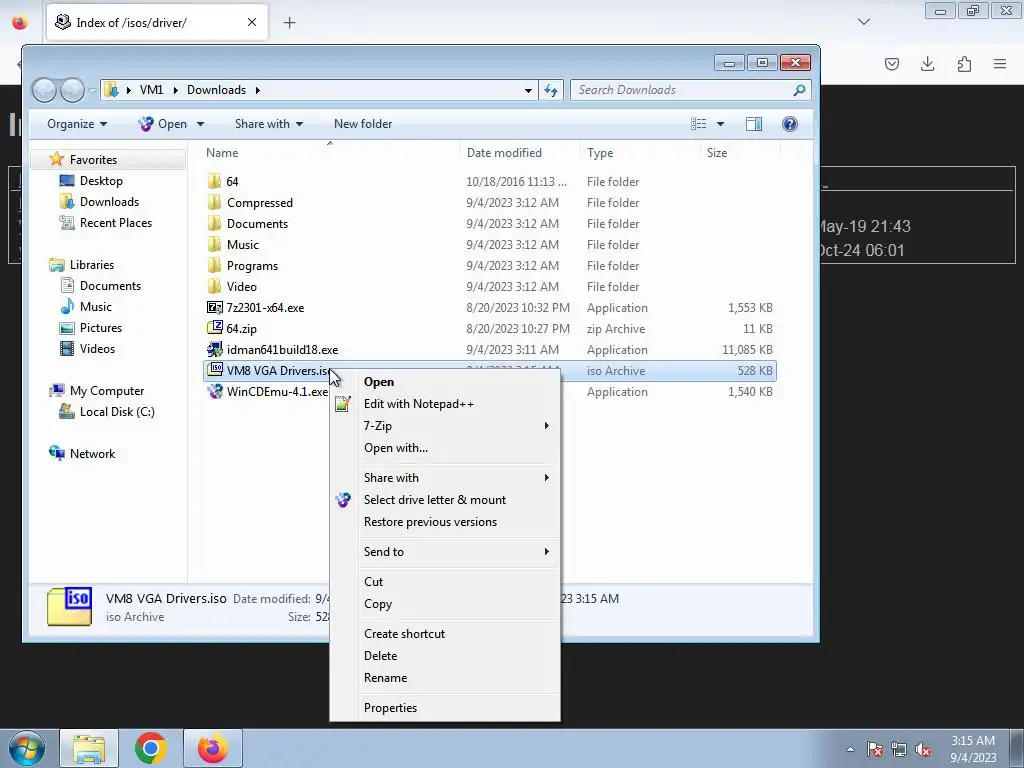Click the New folder button
The width and height of the screenshot is (1024, 768).
tap(363, 124)
